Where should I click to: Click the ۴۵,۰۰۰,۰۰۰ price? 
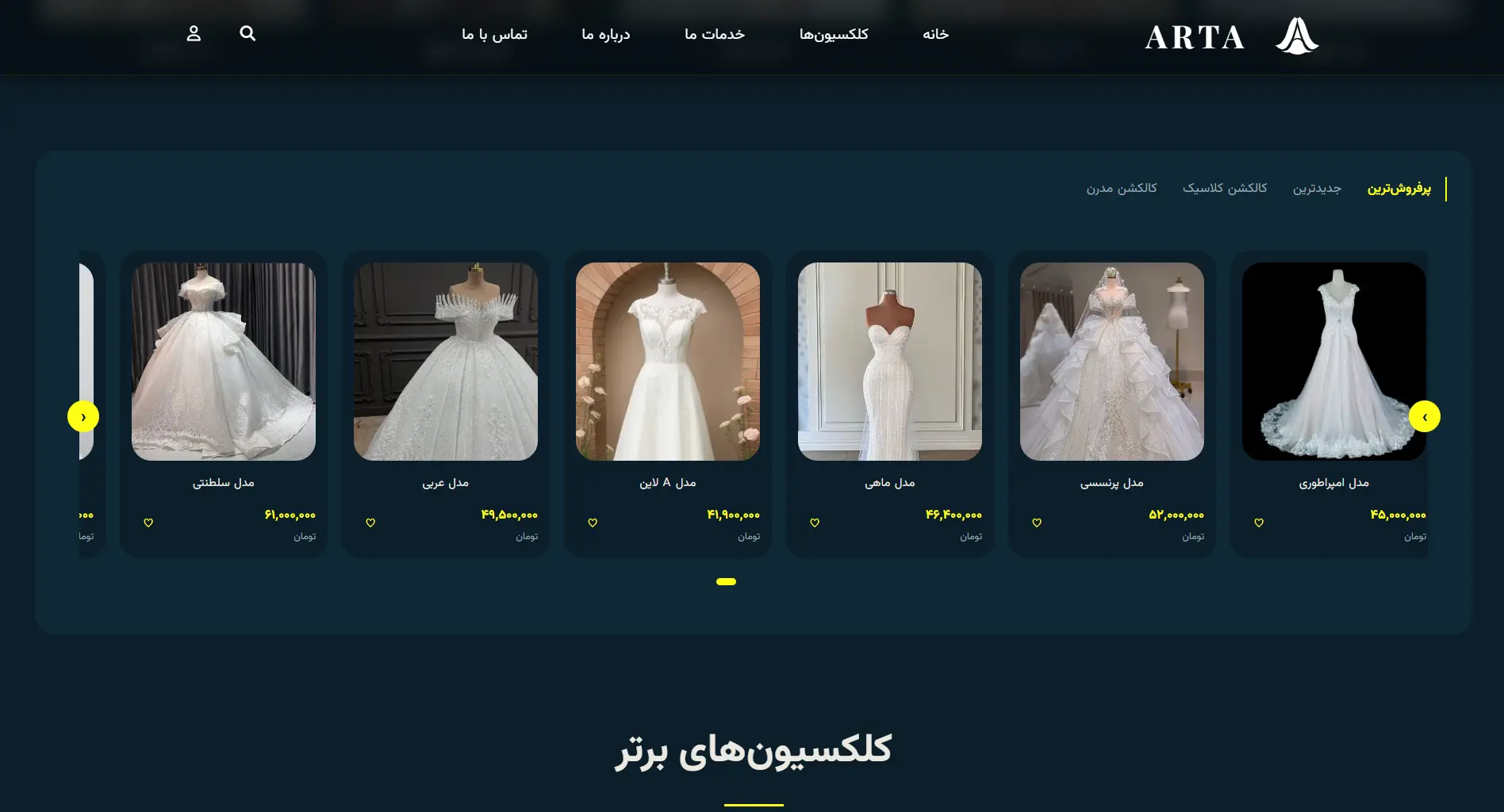[1398, 515]
